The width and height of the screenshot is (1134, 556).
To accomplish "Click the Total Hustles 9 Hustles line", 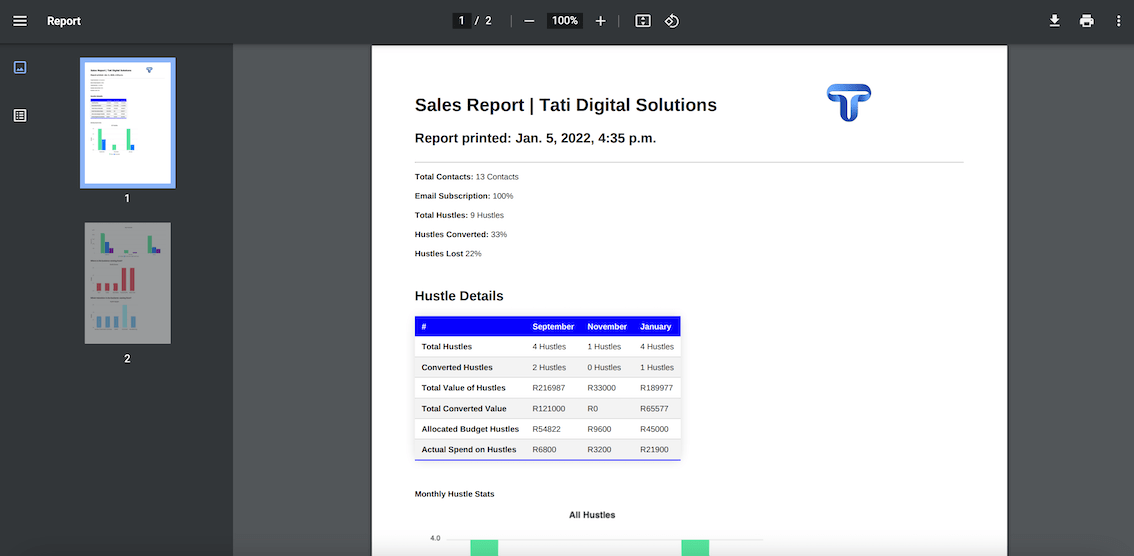I will (459, 215).
